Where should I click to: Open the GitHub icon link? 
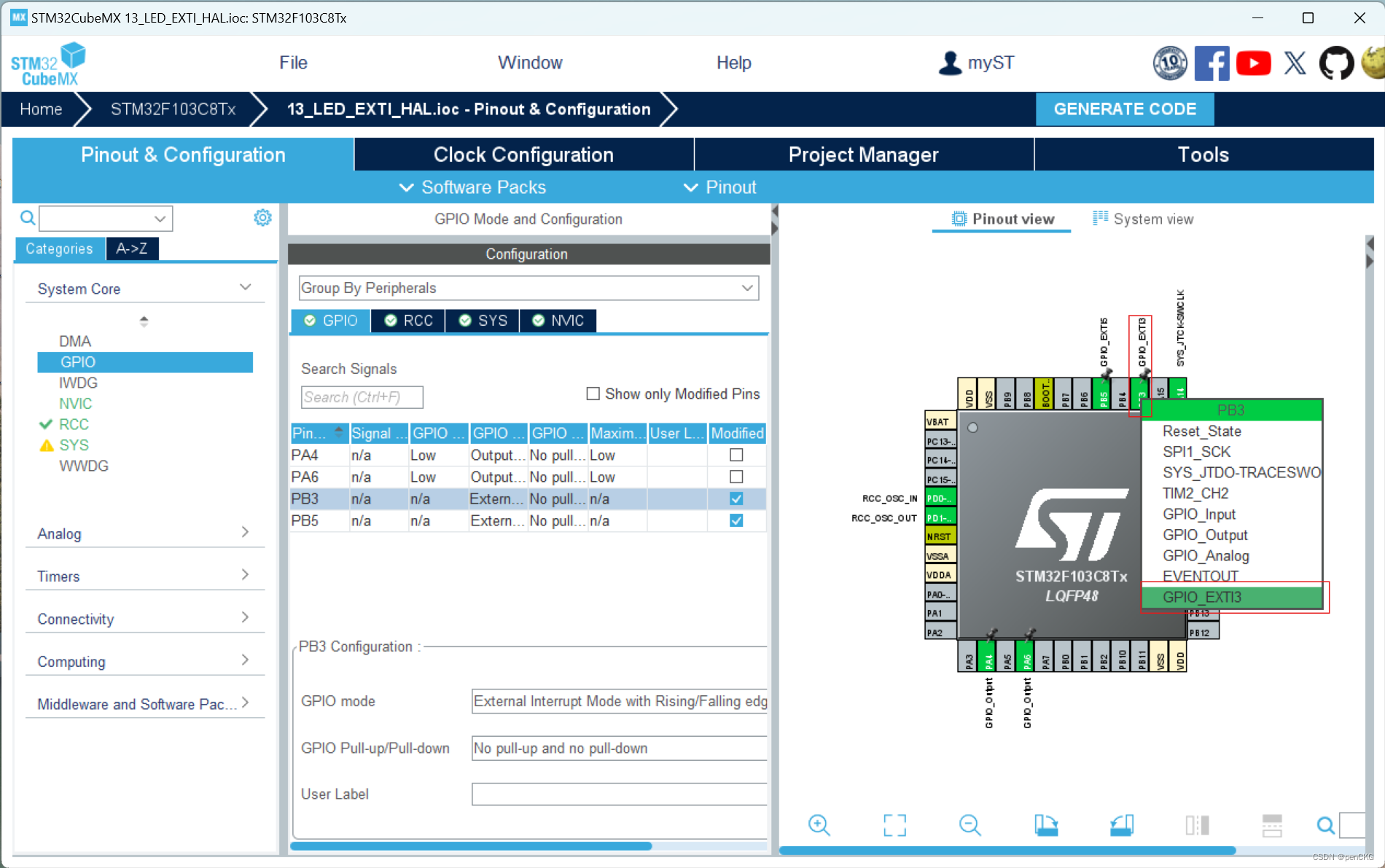1336,63
